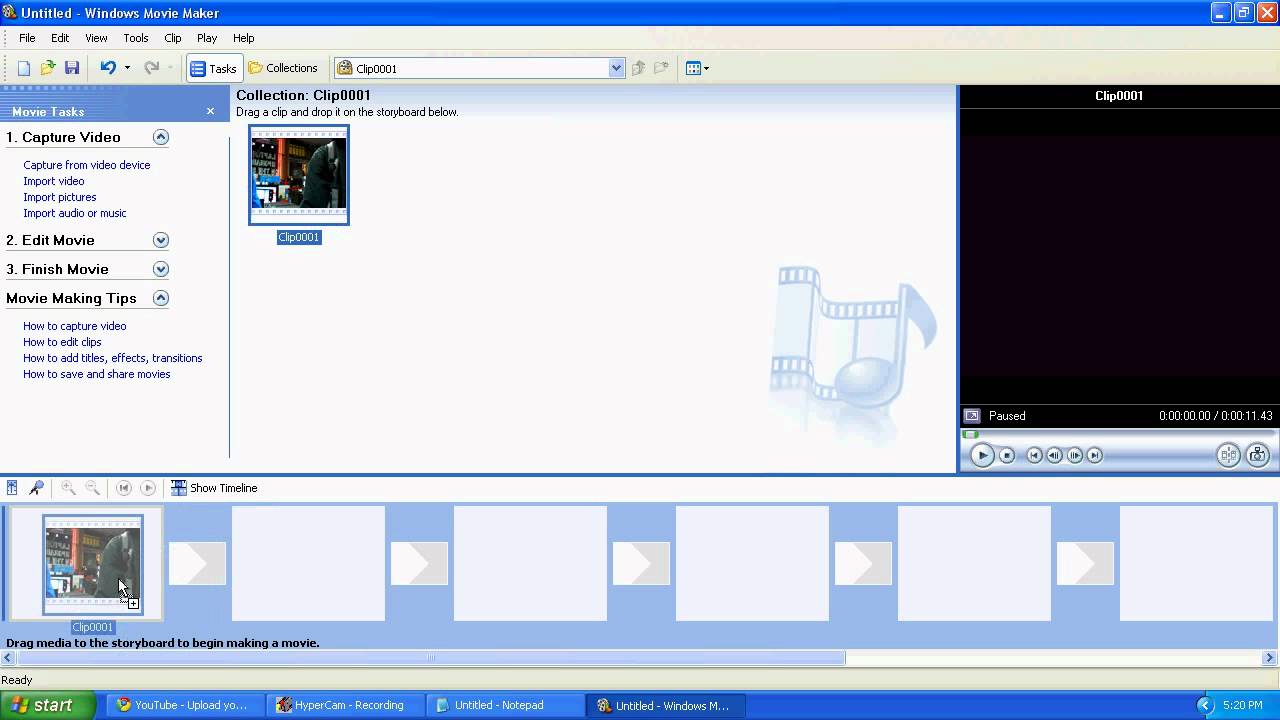
Task: Click Capture from video device link
Action: click(87, 165)
